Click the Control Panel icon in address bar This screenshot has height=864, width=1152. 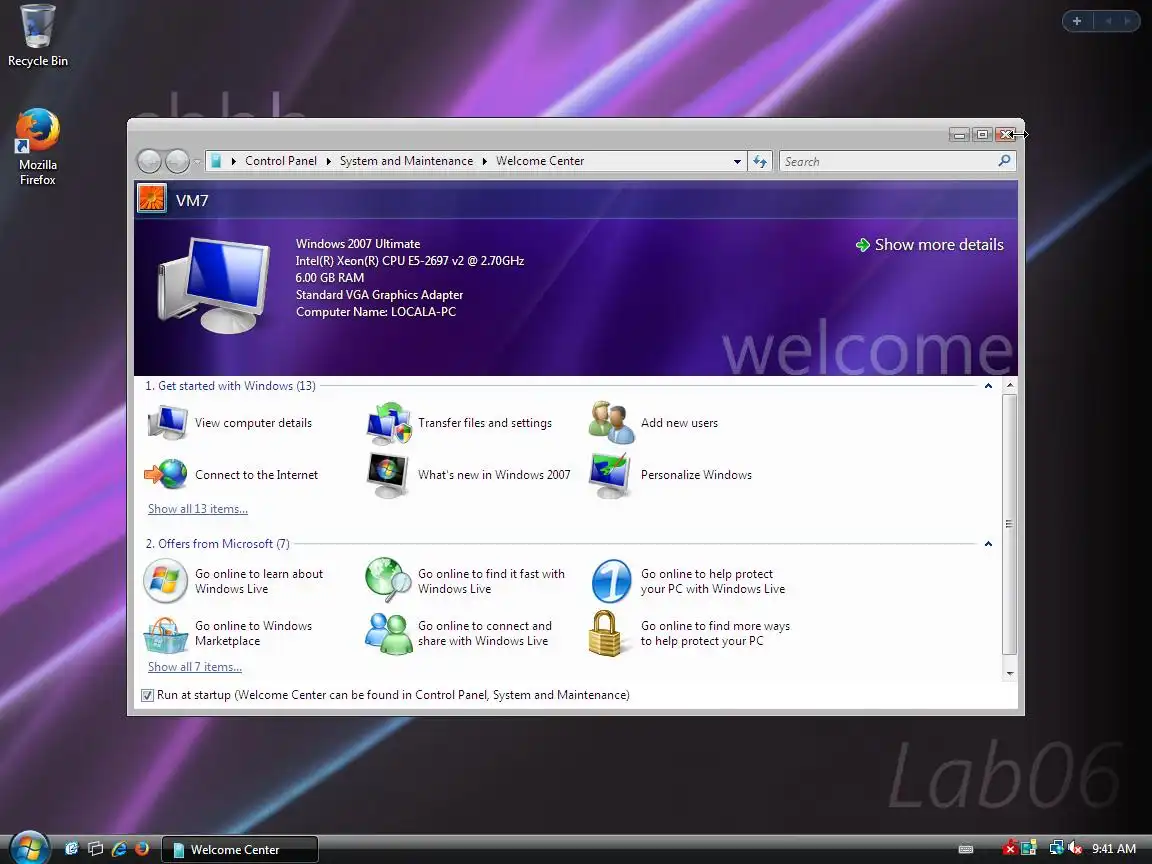216,161
